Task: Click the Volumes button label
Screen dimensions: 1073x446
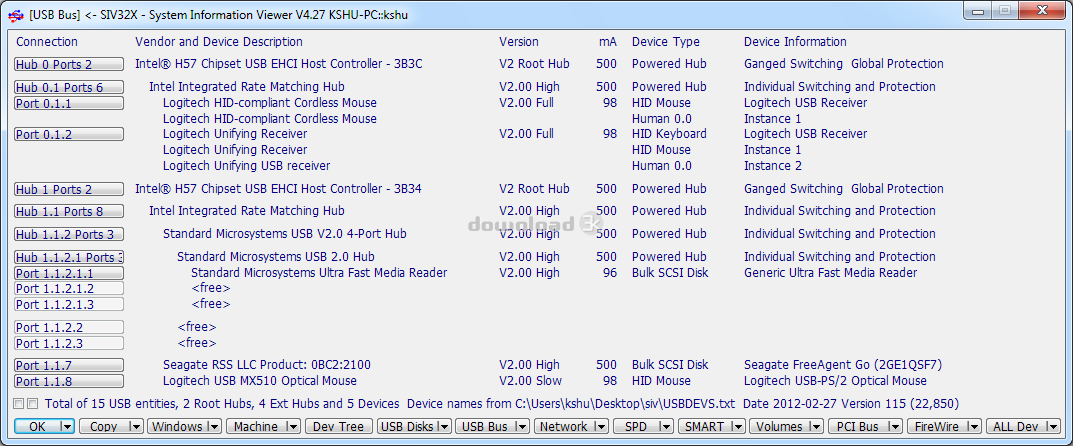Action: pos(779,426)
